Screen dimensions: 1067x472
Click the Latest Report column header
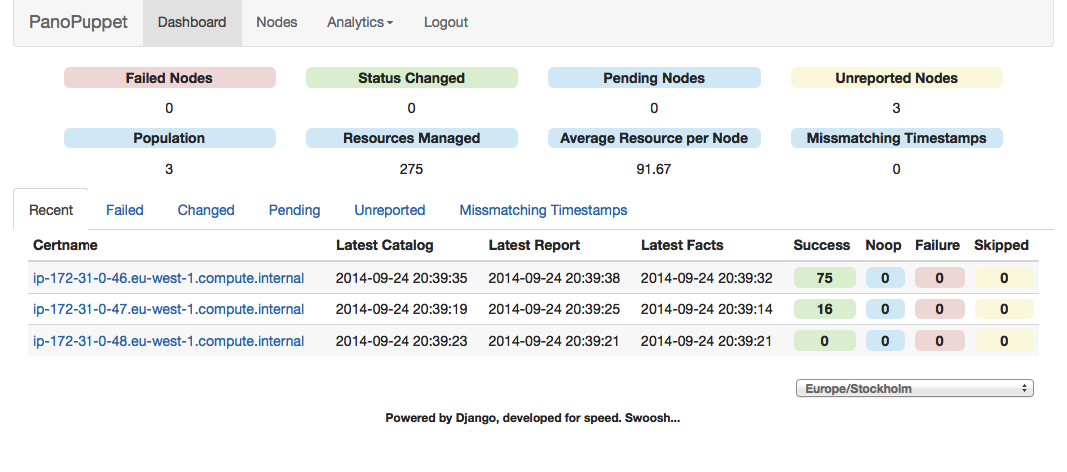click(534, 245)
